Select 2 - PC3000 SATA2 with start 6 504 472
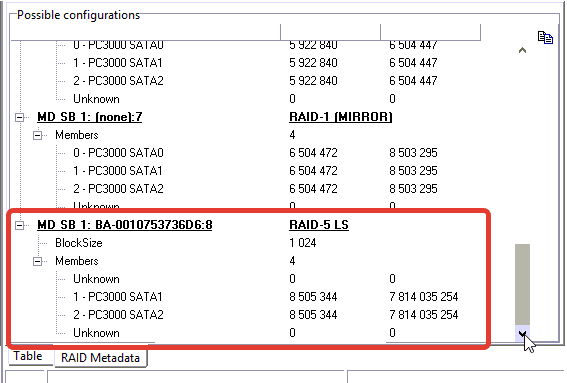 pos(118,189)
